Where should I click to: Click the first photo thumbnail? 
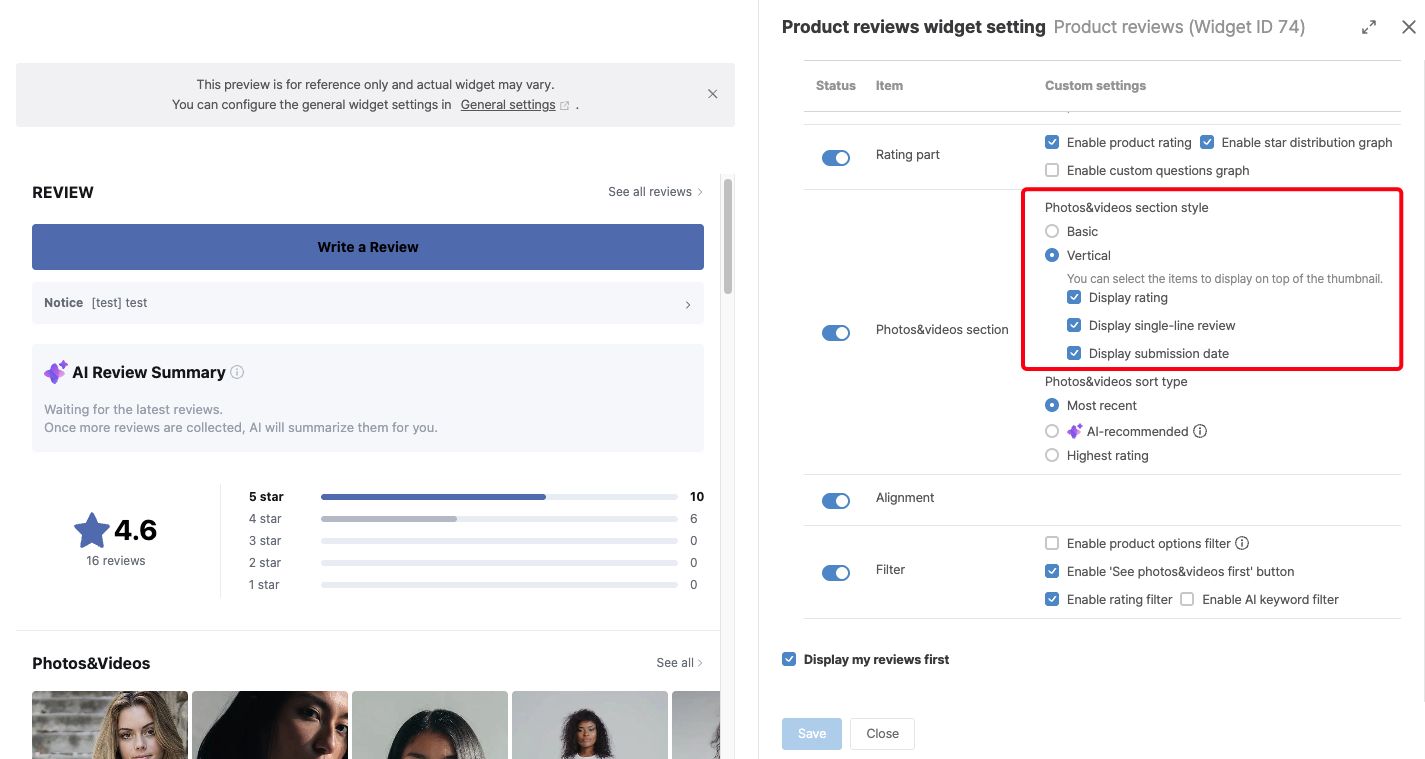point(110,725)
